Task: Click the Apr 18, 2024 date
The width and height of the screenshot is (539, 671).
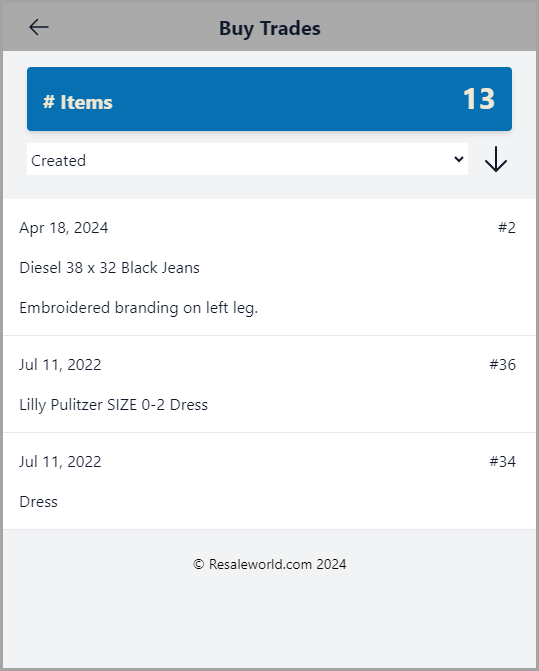Action: (64, 228)
